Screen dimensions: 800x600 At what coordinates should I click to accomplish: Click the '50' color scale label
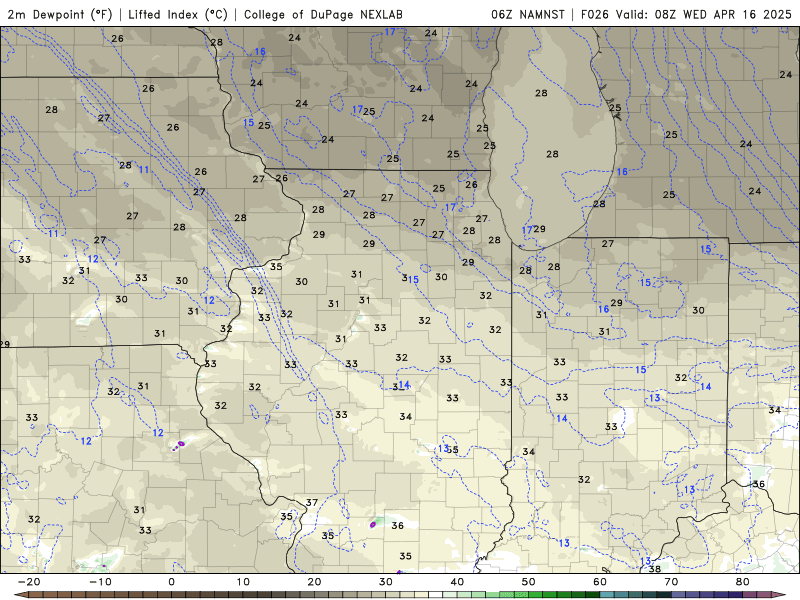(529, 582)
